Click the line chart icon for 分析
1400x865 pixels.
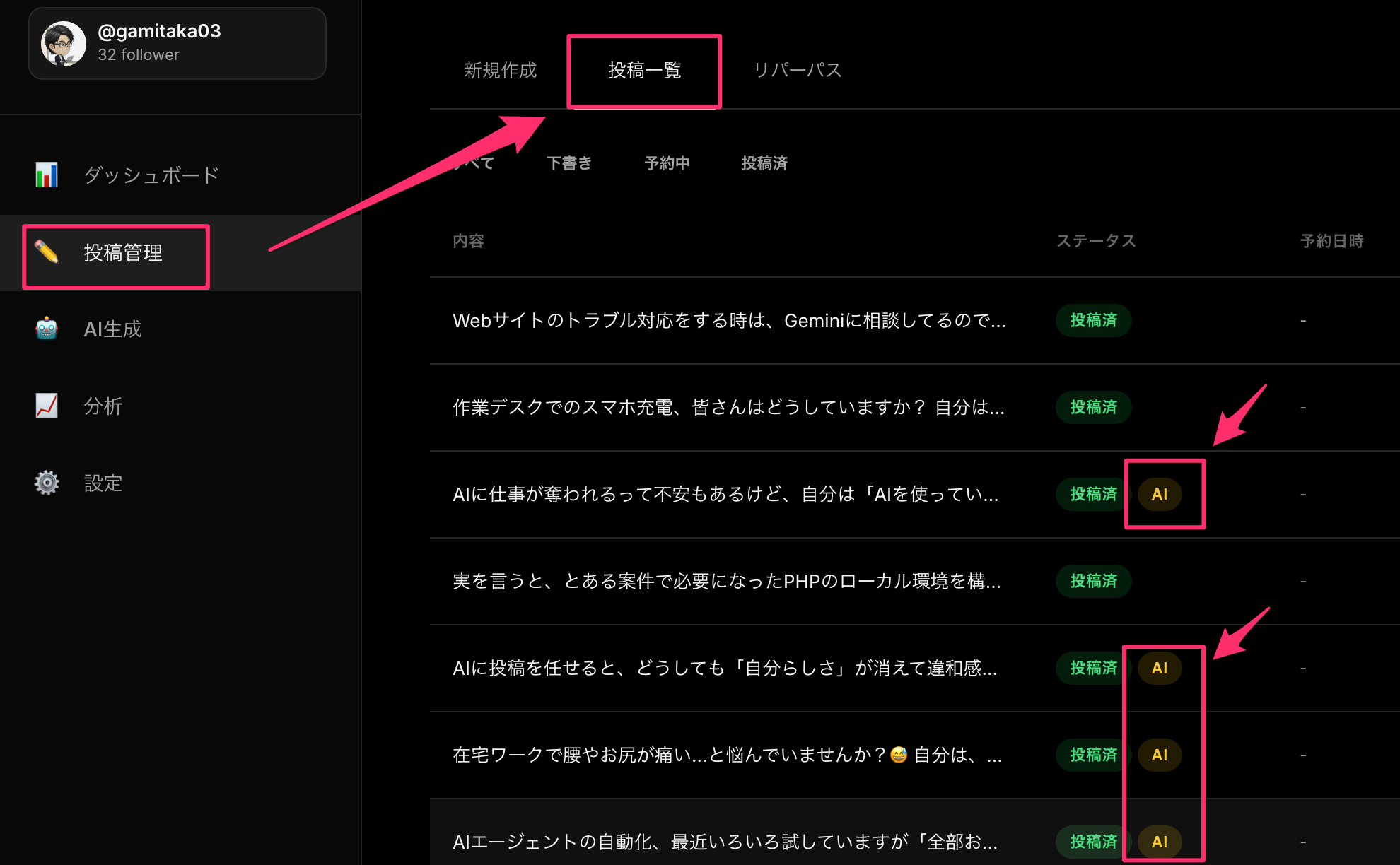point(47,406)
